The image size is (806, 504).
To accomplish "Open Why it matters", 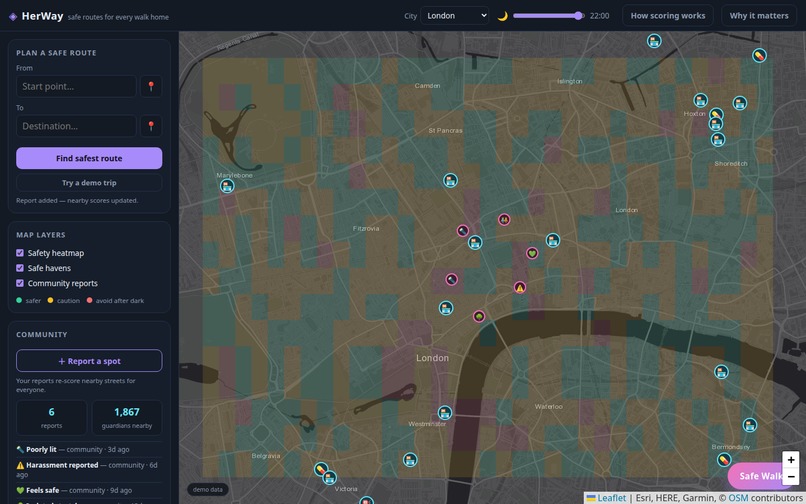I will pos(759,15).
